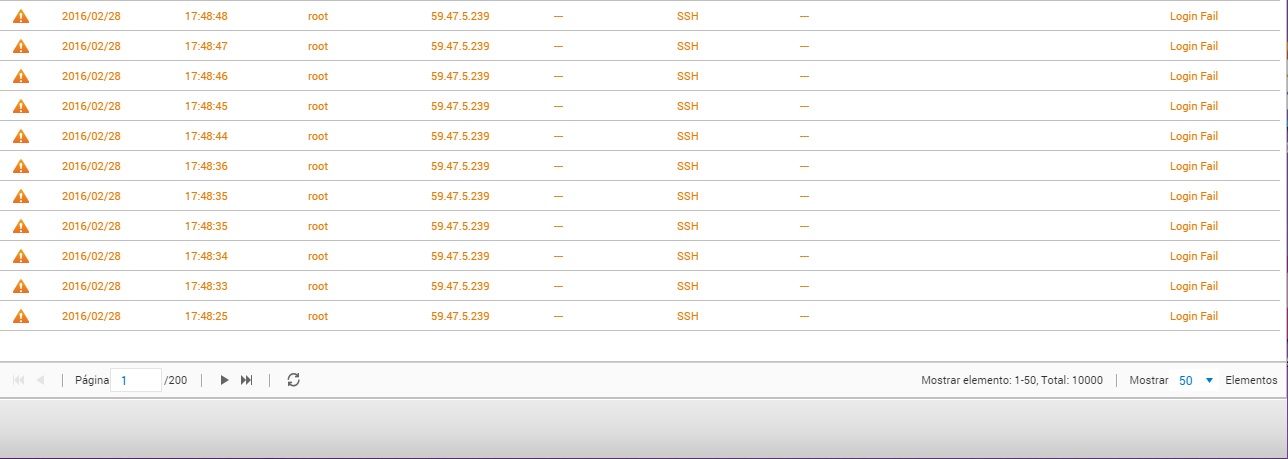Refresh the log list

pyautogui.click(x=293, y=380)
